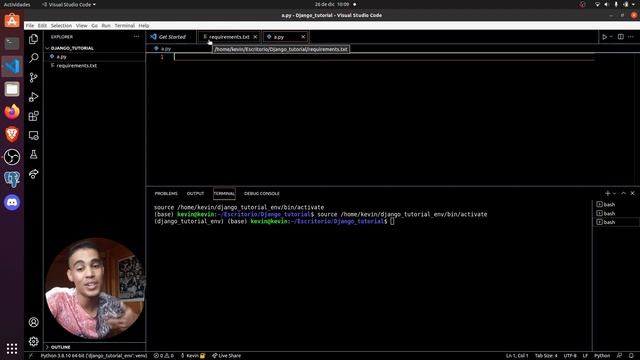Open the Problems panel tab
The image size is (640, 360).
click(166, 193)
